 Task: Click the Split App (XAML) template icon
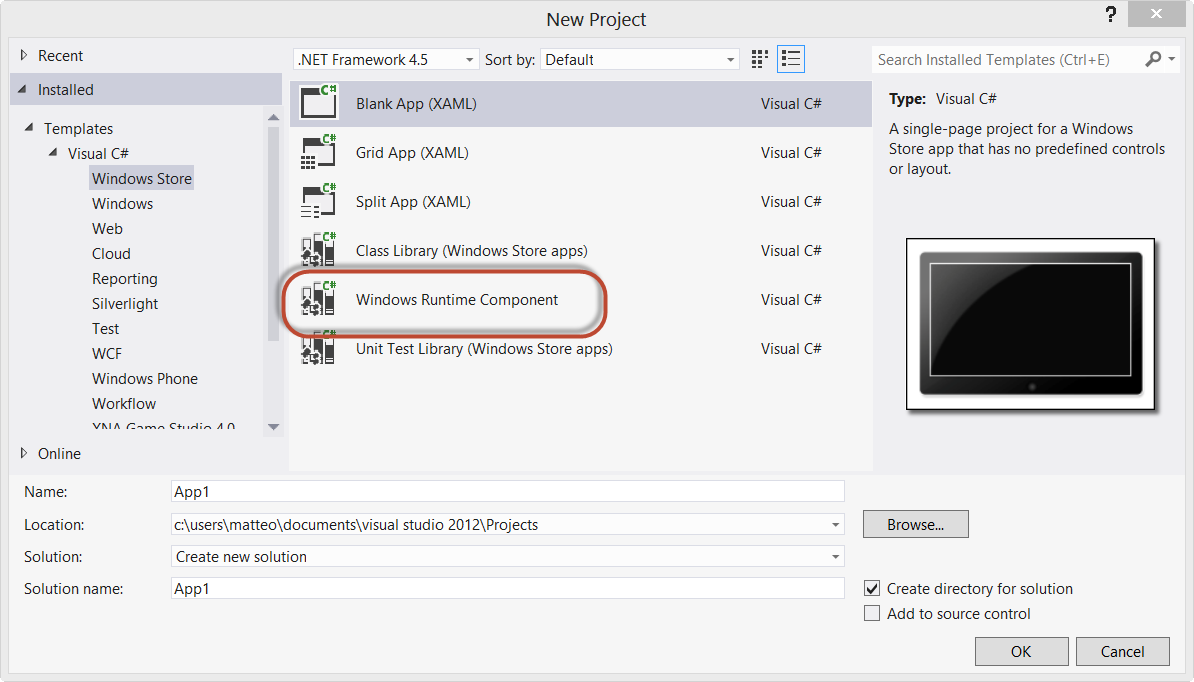318,201
